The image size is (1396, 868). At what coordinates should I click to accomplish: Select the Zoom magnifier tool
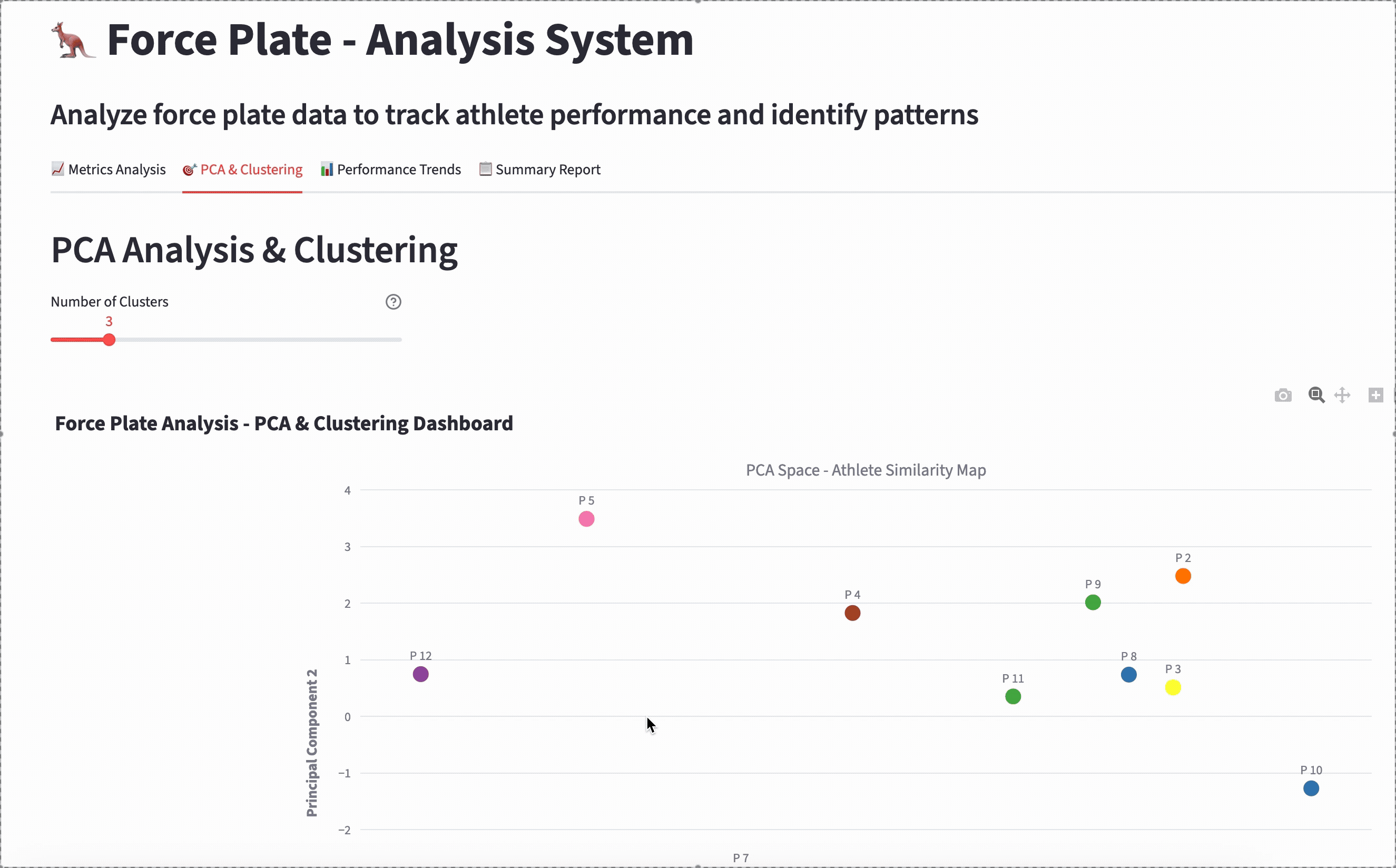pyautogui.click(x=1316, y=395)
